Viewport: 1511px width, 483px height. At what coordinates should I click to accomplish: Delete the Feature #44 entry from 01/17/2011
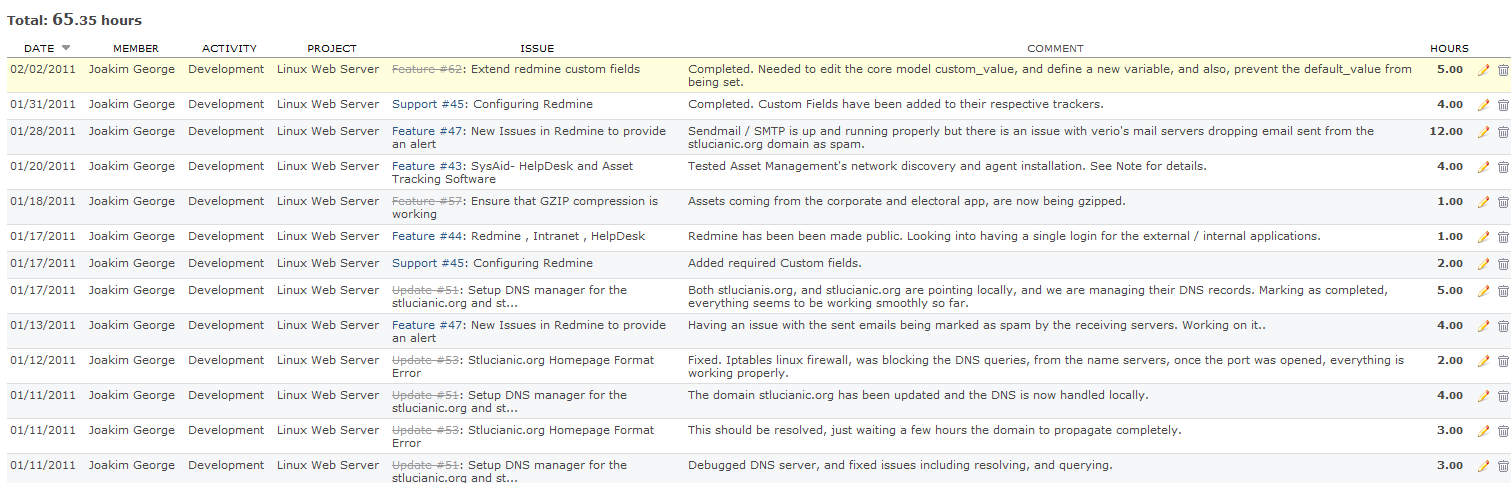(1503, 237)
